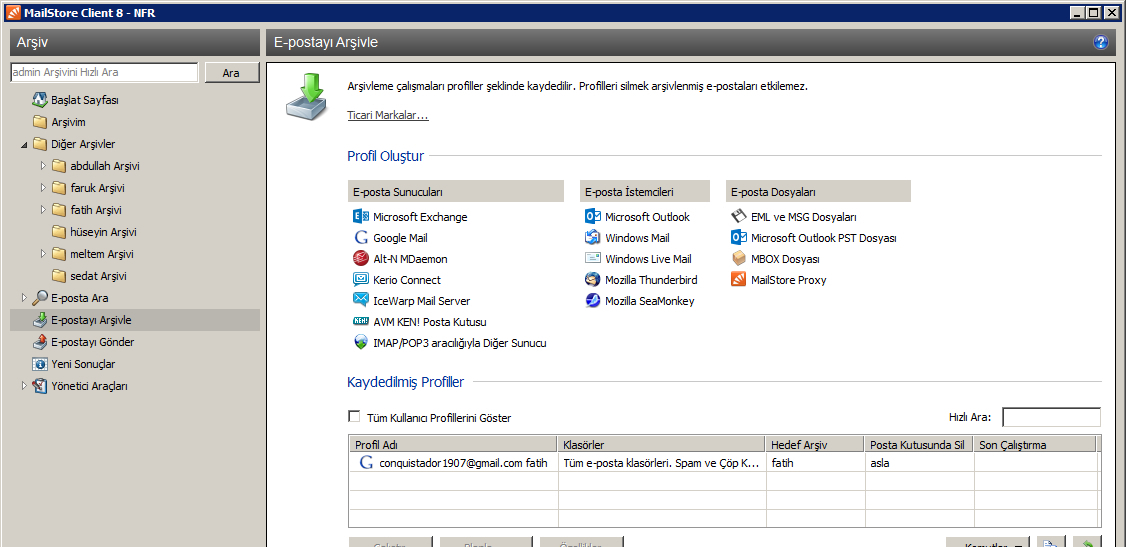Click the IMAP/POP3 Diğer Sunucu icon

point(360,343)
